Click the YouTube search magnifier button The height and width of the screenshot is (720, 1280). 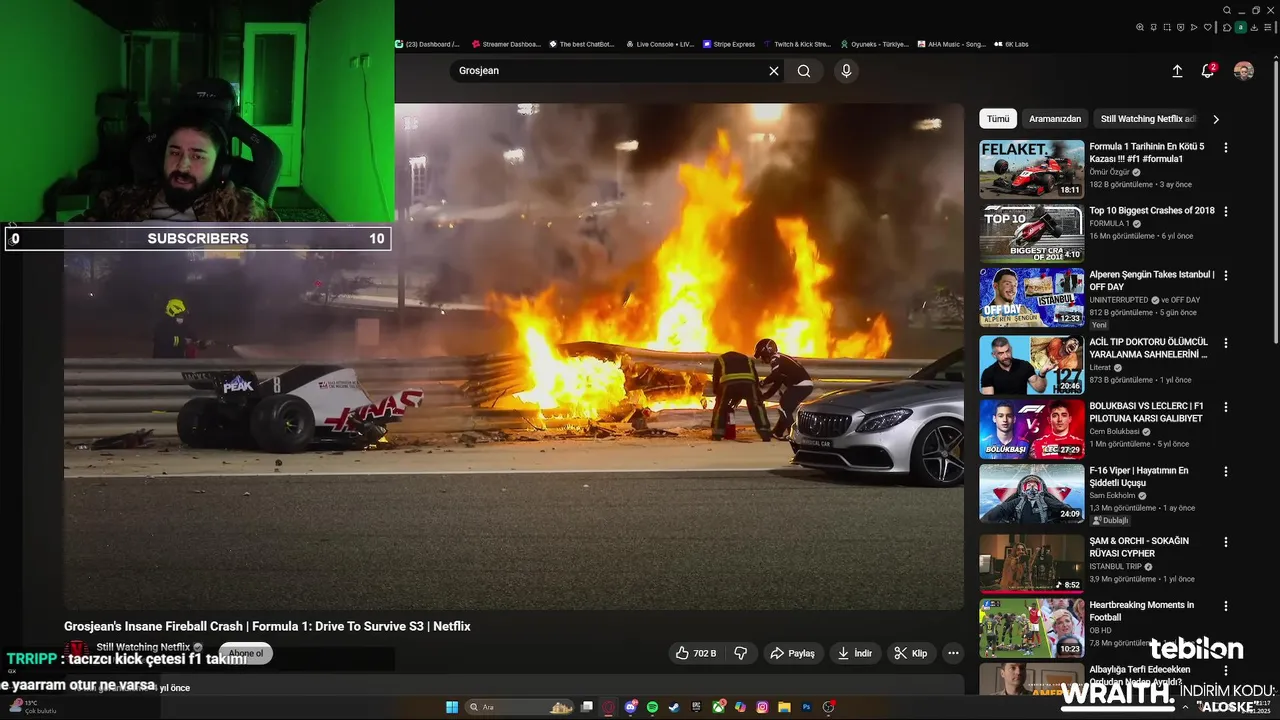804,71
